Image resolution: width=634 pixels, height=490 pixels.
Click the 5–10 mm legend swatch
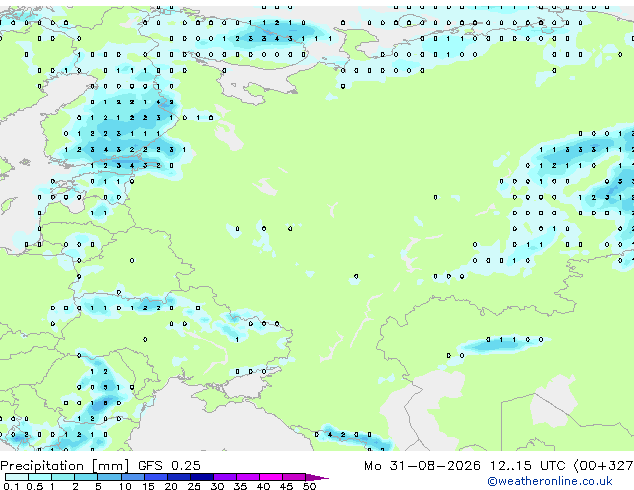coord(109,477)
